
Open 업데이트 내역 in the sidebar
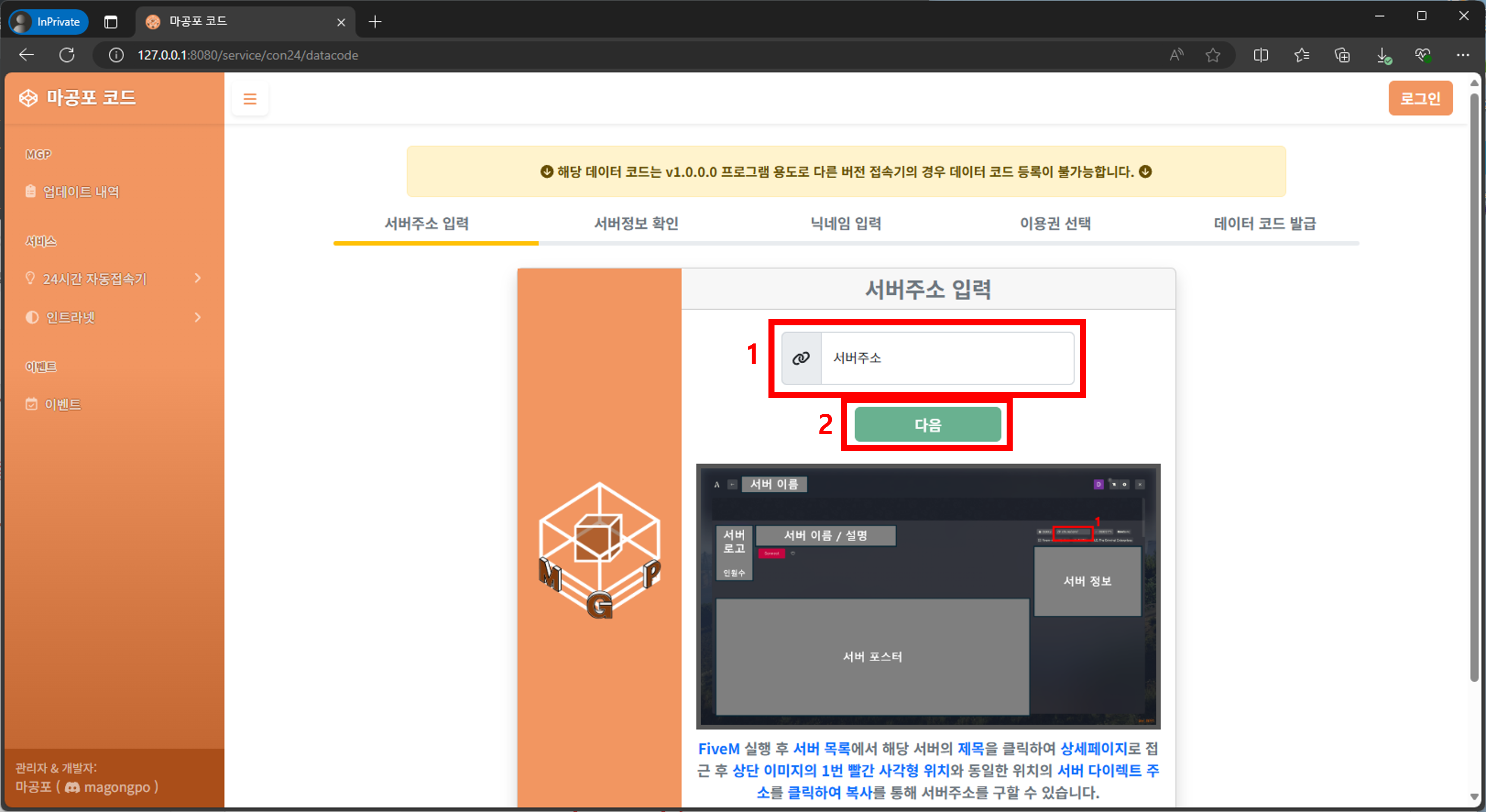[x=72, y=192]
